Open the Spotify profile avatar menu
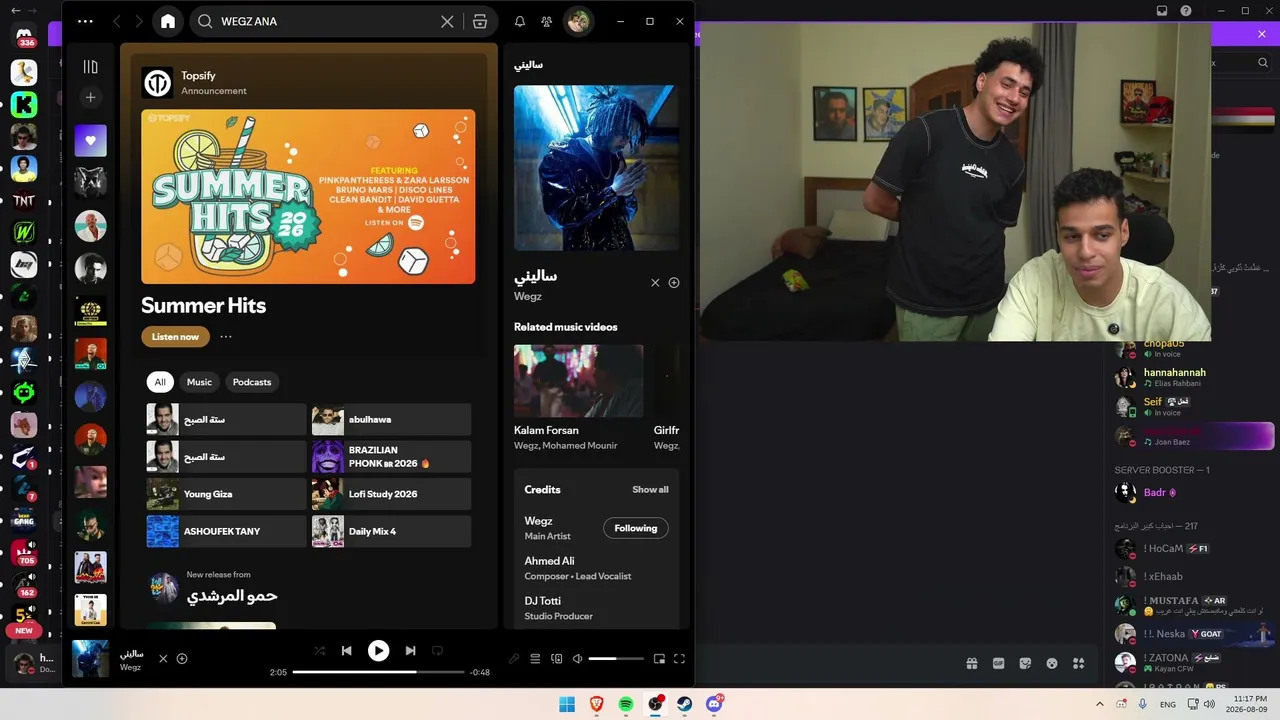Image resolution: width=1280 pixels, height=720 pixels. pyautogui.click(x=578, y=21)
